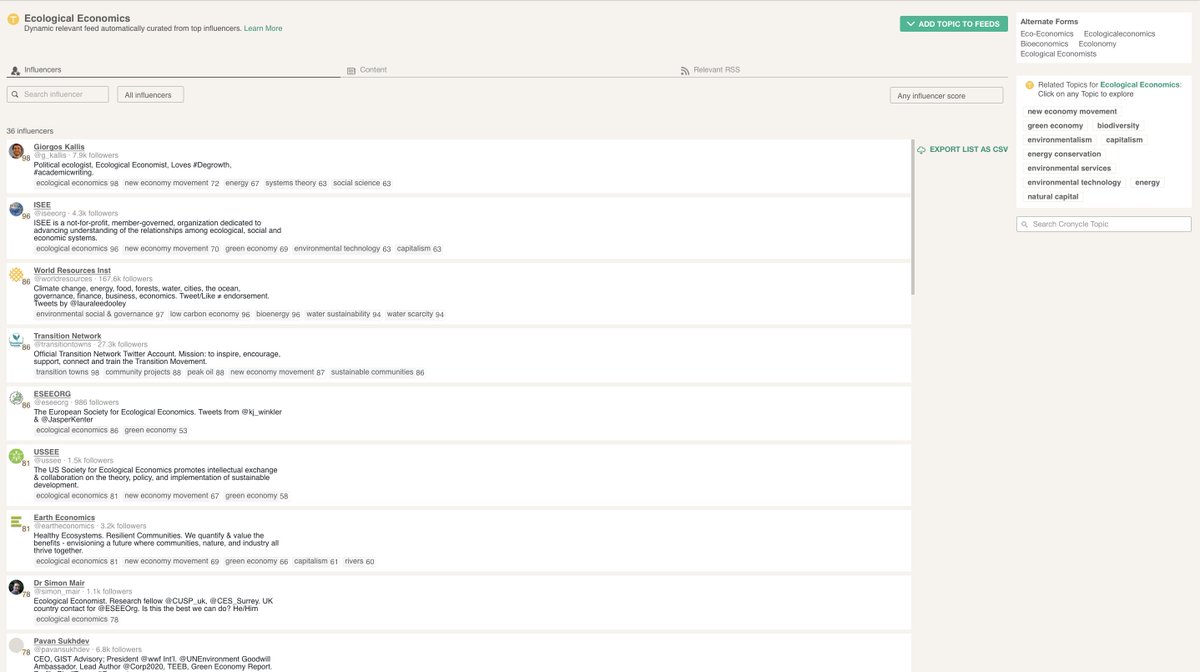Image resolution: width=1200 pixels, height=672 pixels.
Task: Select related topic environmentalism
Action: 1059,140
